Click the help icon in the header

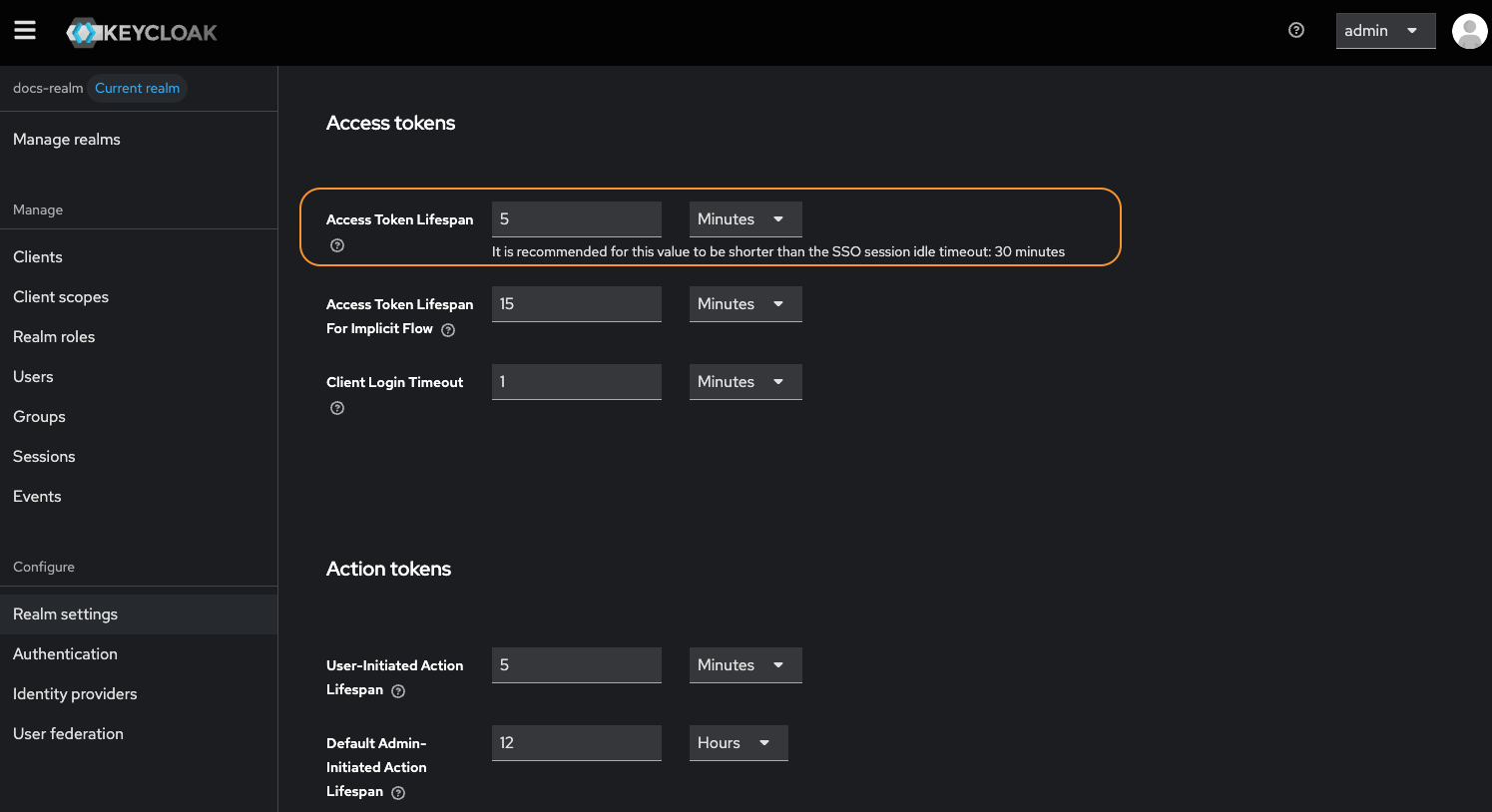pos(1296,31)
